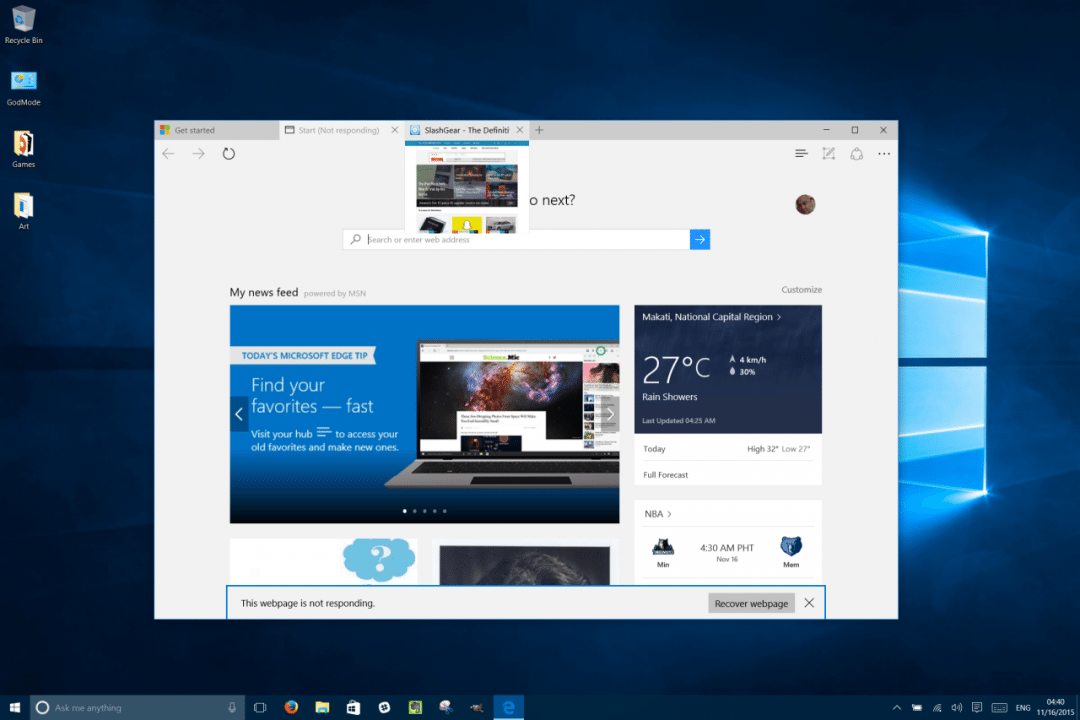This screenshot has height=720, width=1080.
Task: Go forward with the forward arrow
Action: [198, 154]
